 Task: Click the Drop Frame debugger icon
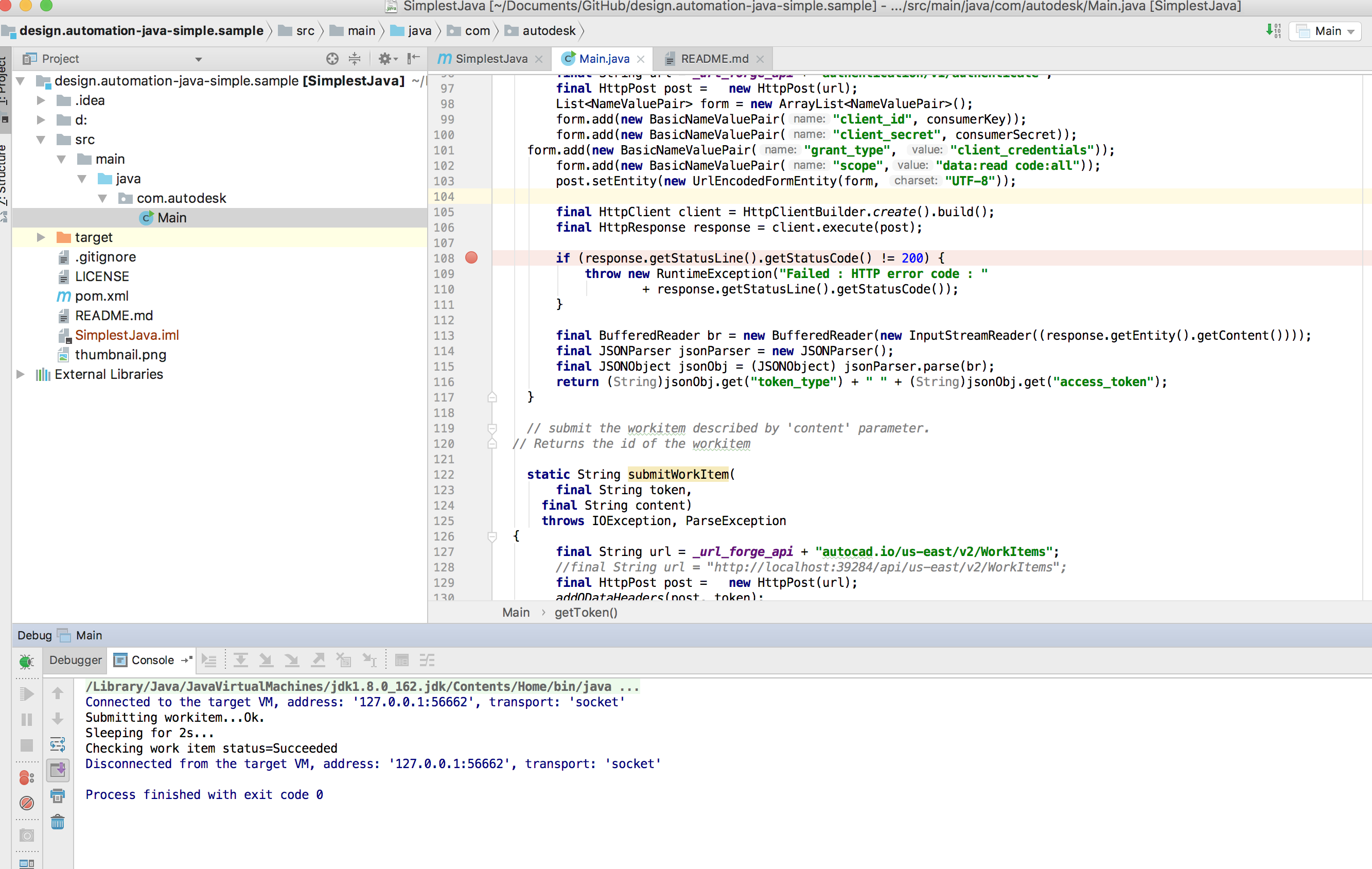pos(344,661)
